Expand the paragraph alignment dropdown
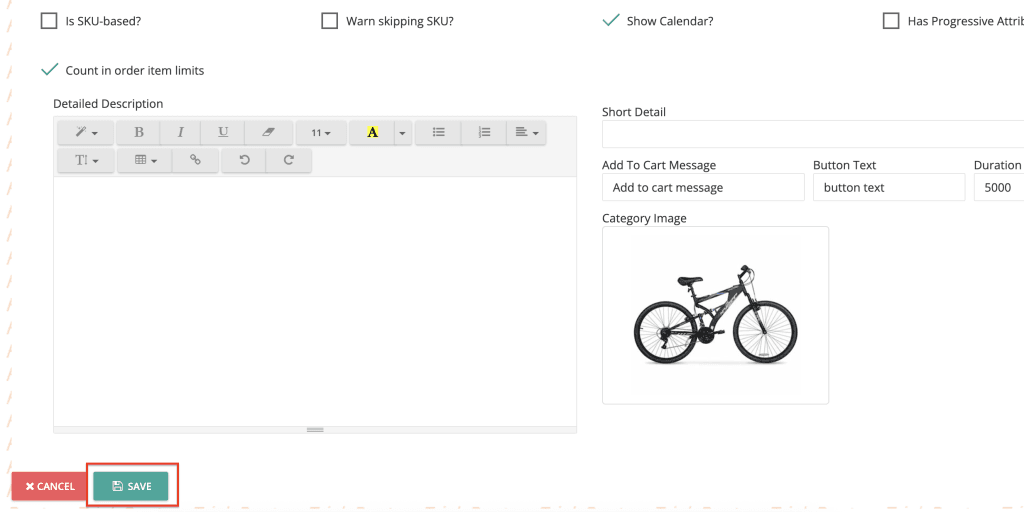Screen dimensions: 1024x512 coord(526,132)
